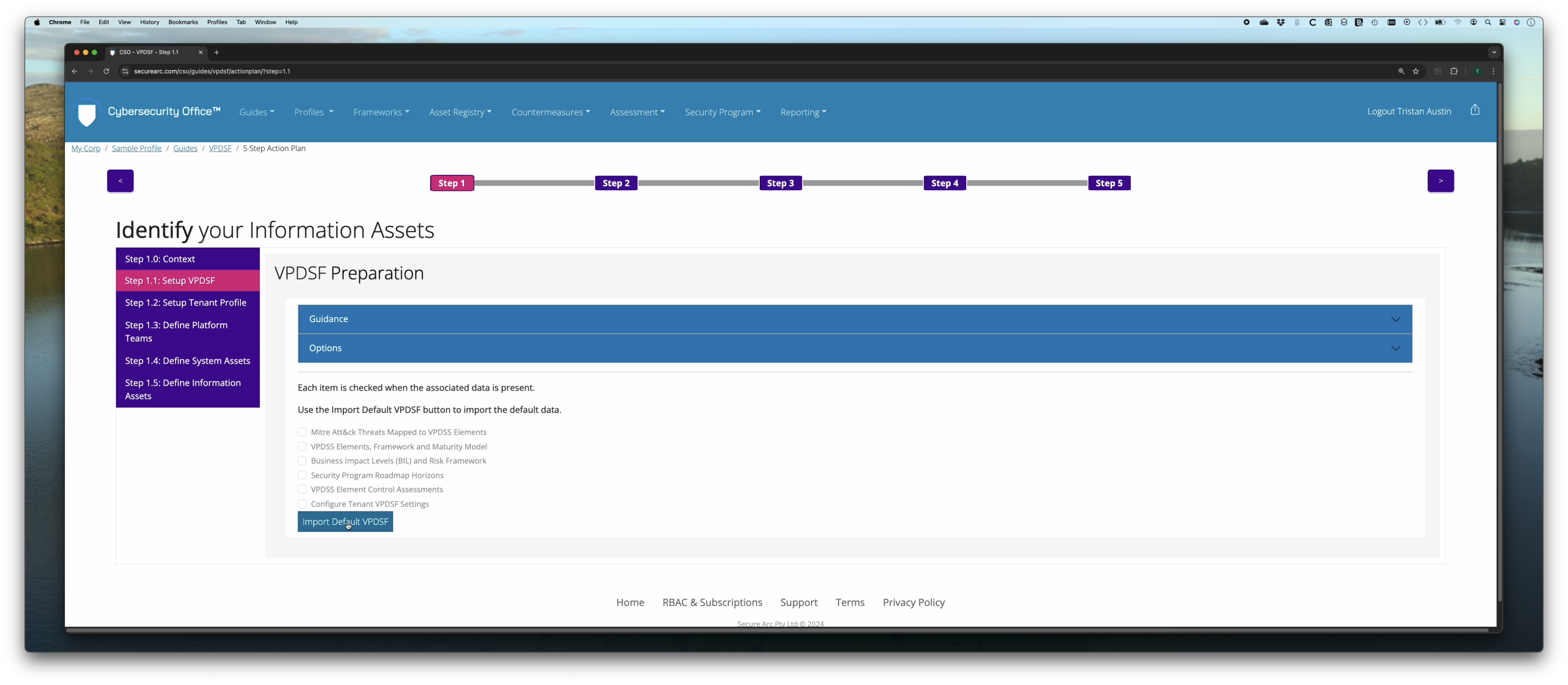
Task: Open the Asset Registry dropdown menu
Action: 460,112
